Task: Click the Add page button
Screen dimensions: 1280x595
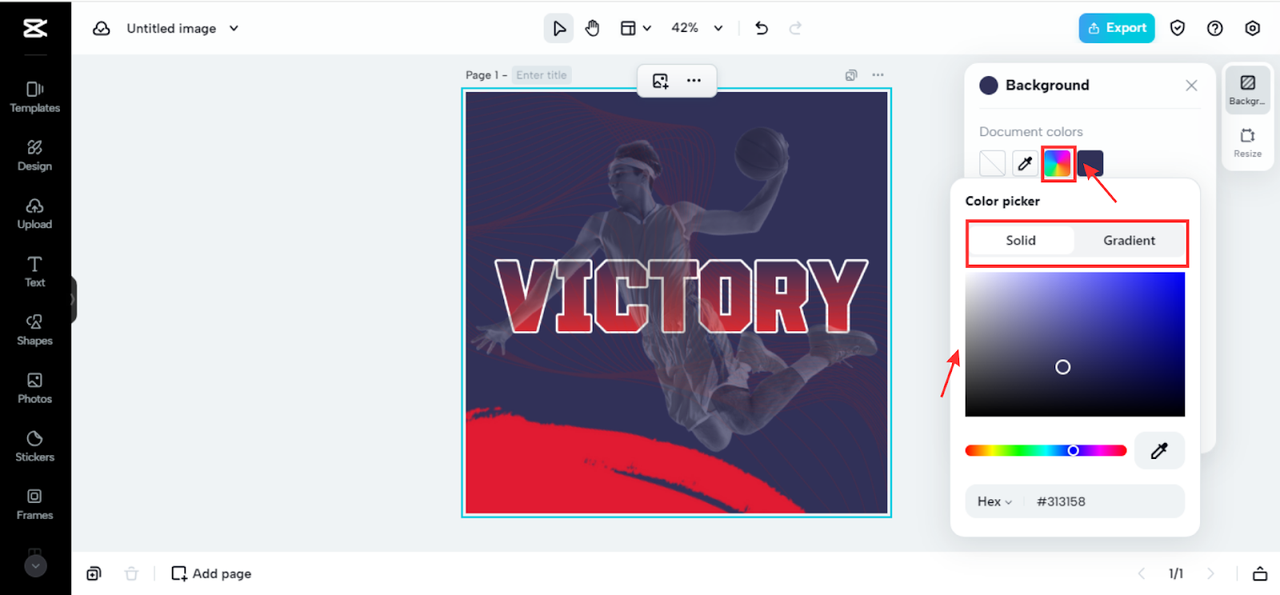Action: click(211, 574)
